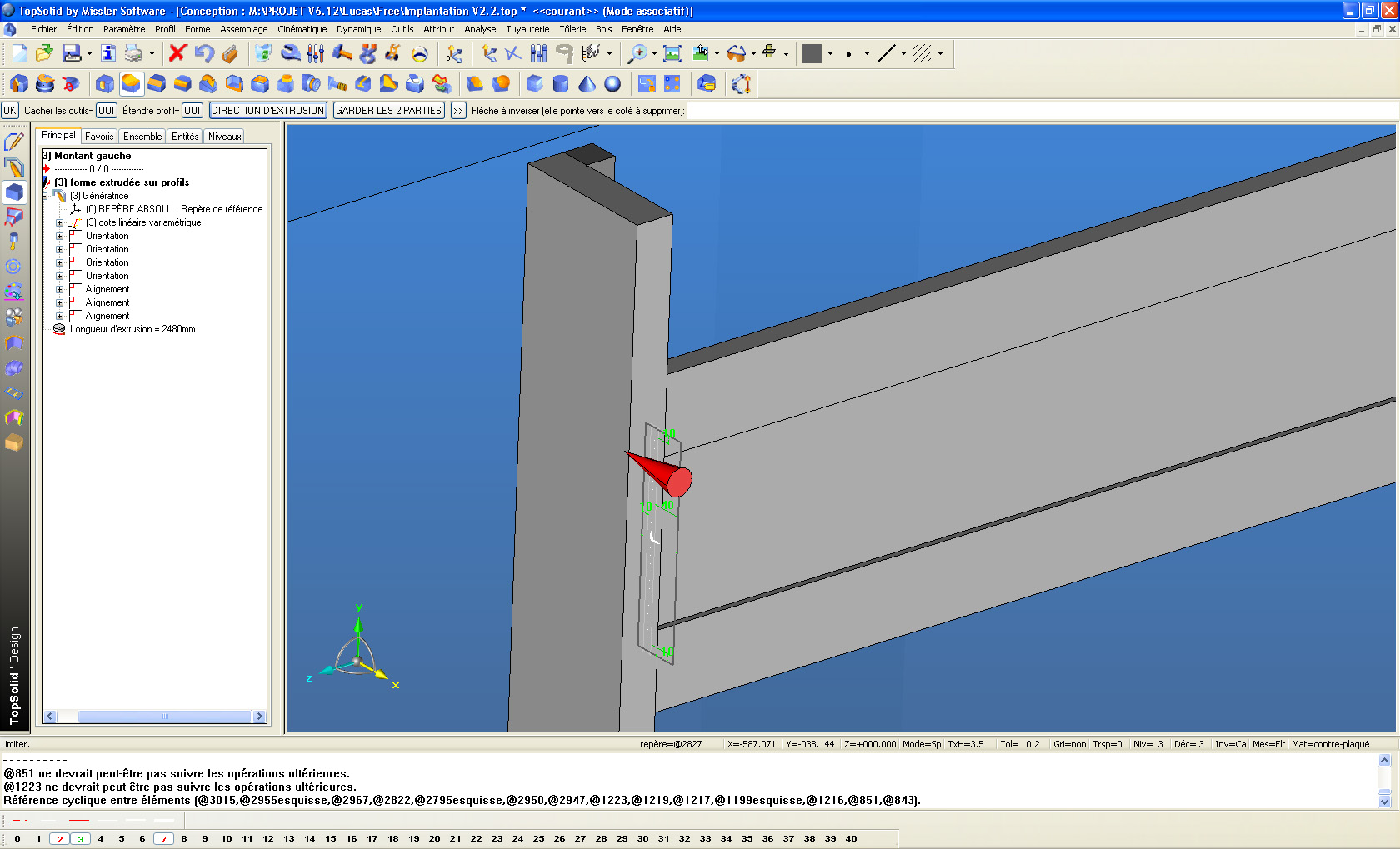The image size is (1400, 849).
Task: Select the blue solid shape context in the left sidebar
Action: (x=14, y=192)
